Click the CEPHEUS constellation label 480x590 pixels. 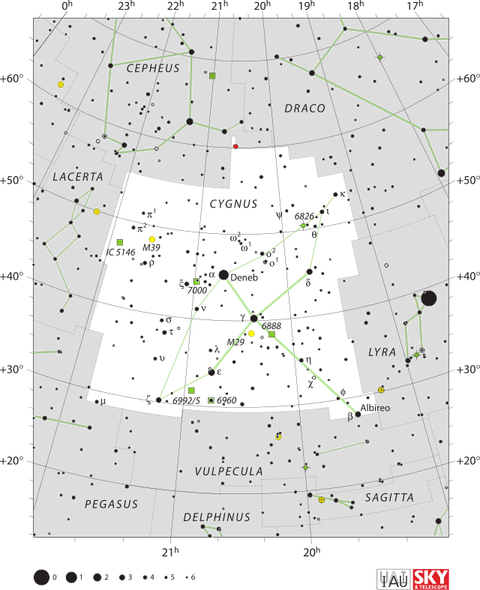point(153,68)
